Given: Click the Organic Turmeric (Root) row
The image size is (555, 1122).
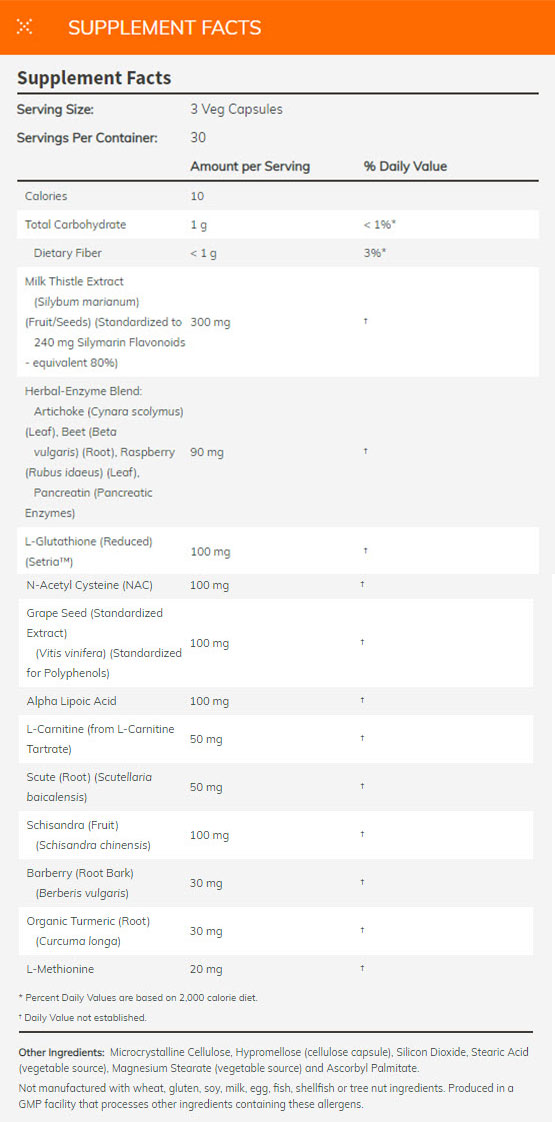Looking at the screenshot, I should (276, 931).
